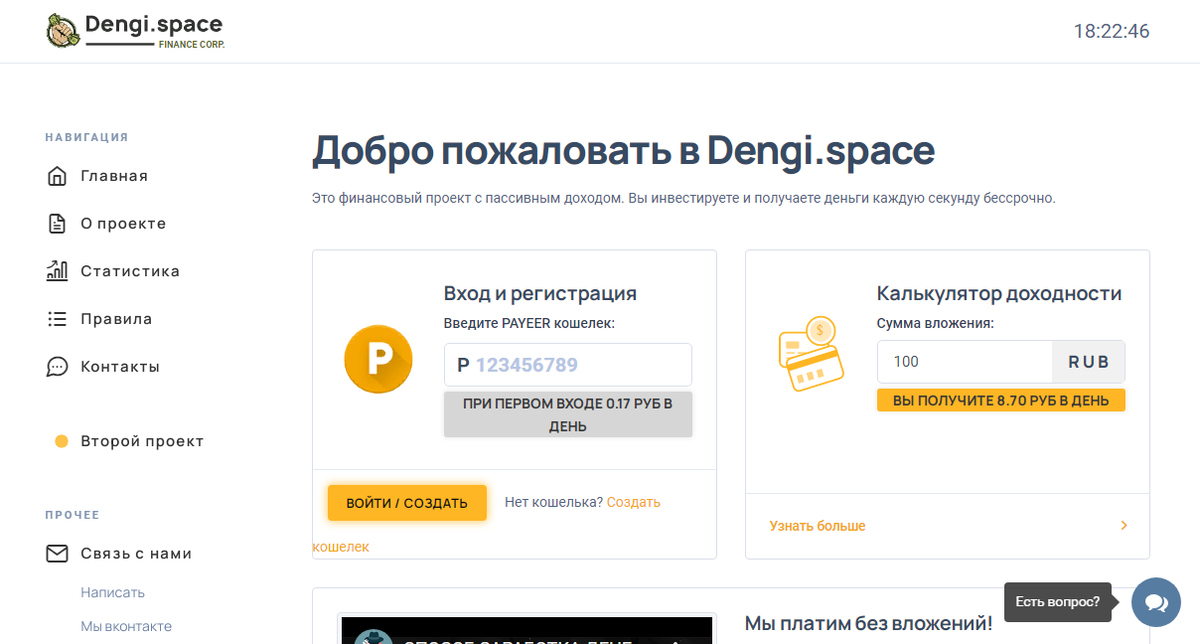Open the Главная menu item
This screenshot has height=644, width=1200.
click(114, 176)
